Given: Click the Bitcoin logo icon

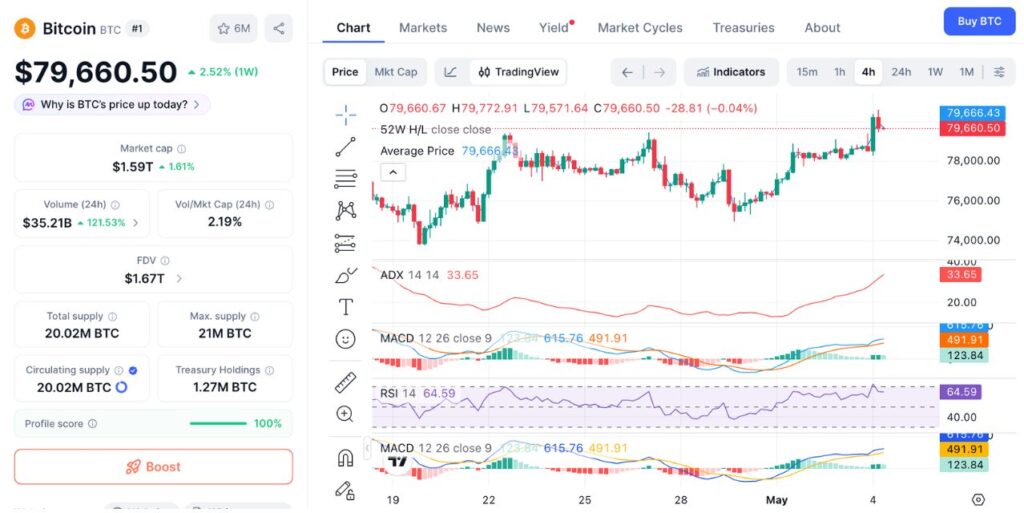Looking at the screenshot, I should (25, 29).
